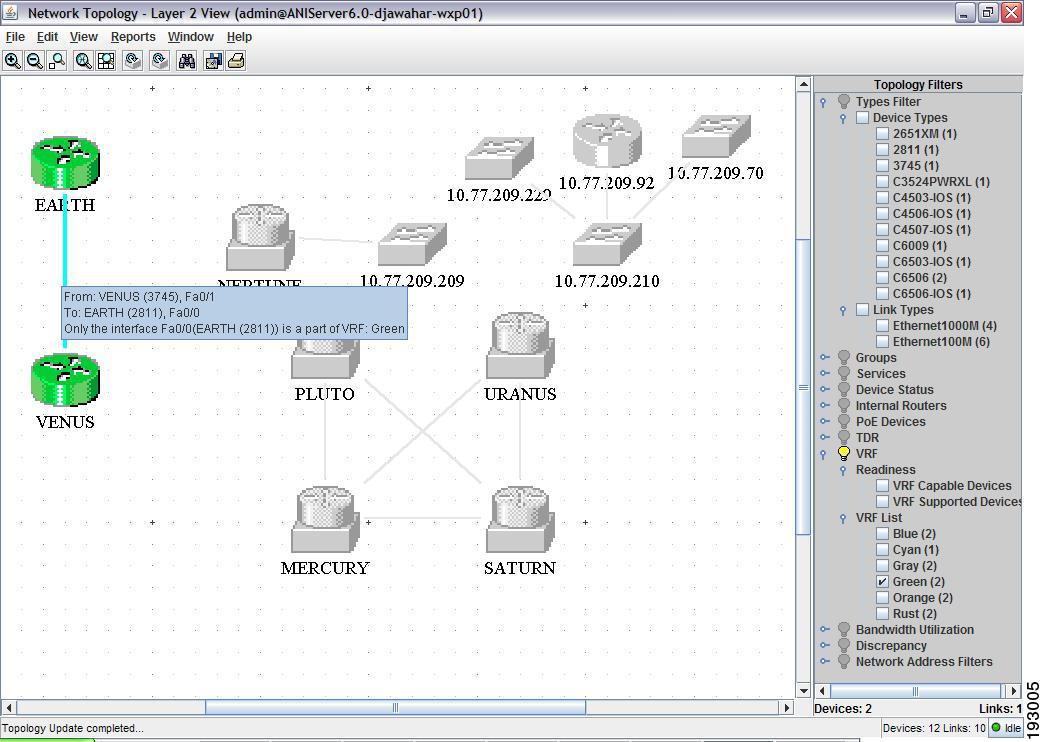Expand Bandwidth Utilization filters

826,629
